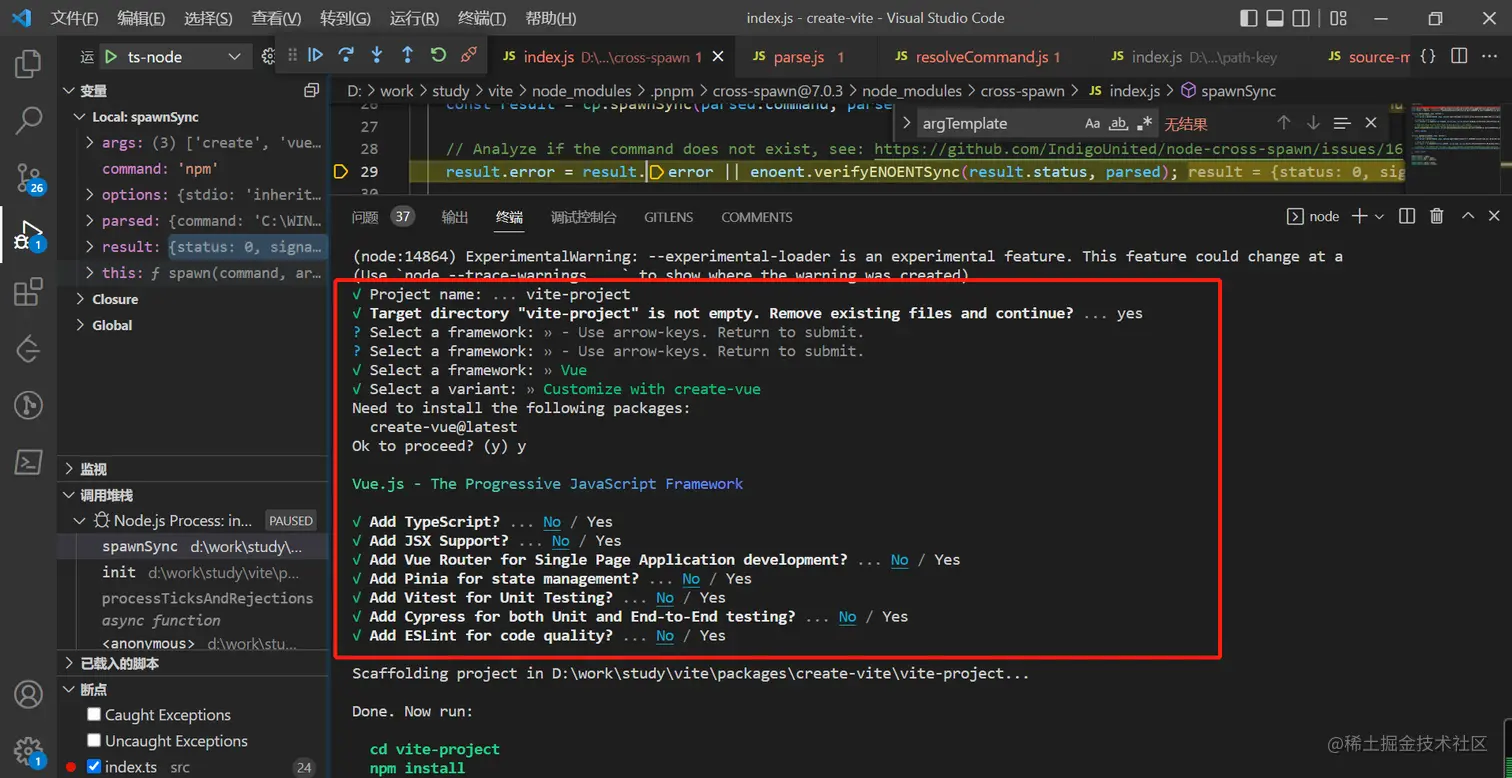Image resolution: width=1512 pixels, height=778 pixels.
Task: Switch to the 调试控制台 panel tab
Action: point(583,216)
